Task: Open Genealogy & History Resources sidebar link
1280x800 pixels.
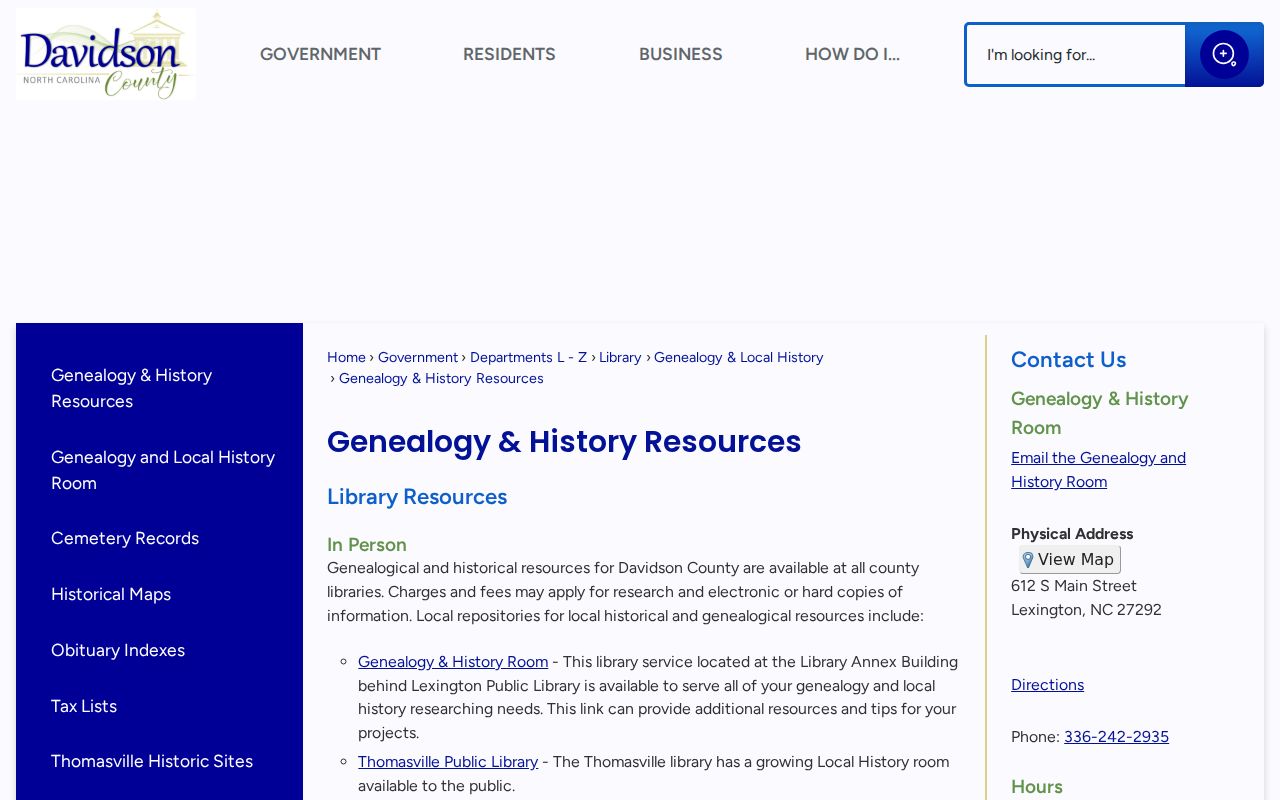Action: 160,388
